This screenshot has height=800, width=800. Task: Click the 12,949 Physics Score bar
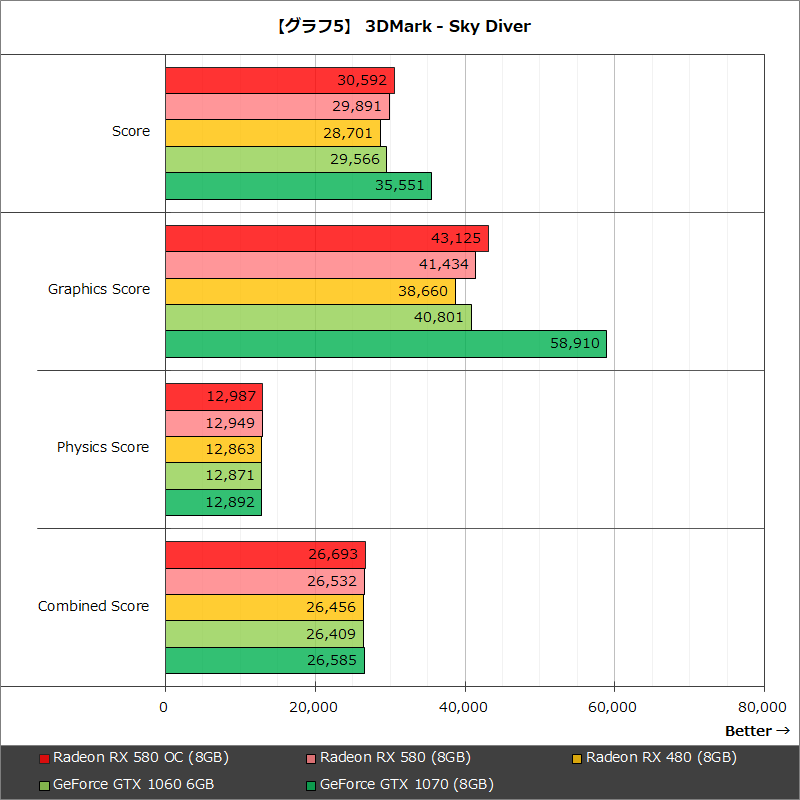214,423
